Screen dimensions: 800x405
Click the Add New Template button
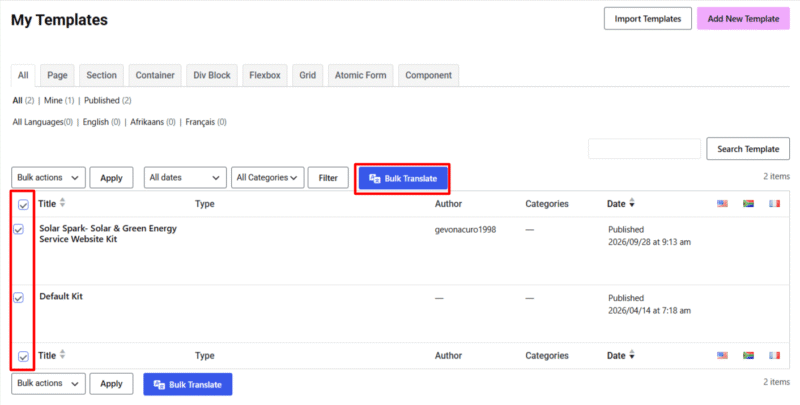(743, 18)
